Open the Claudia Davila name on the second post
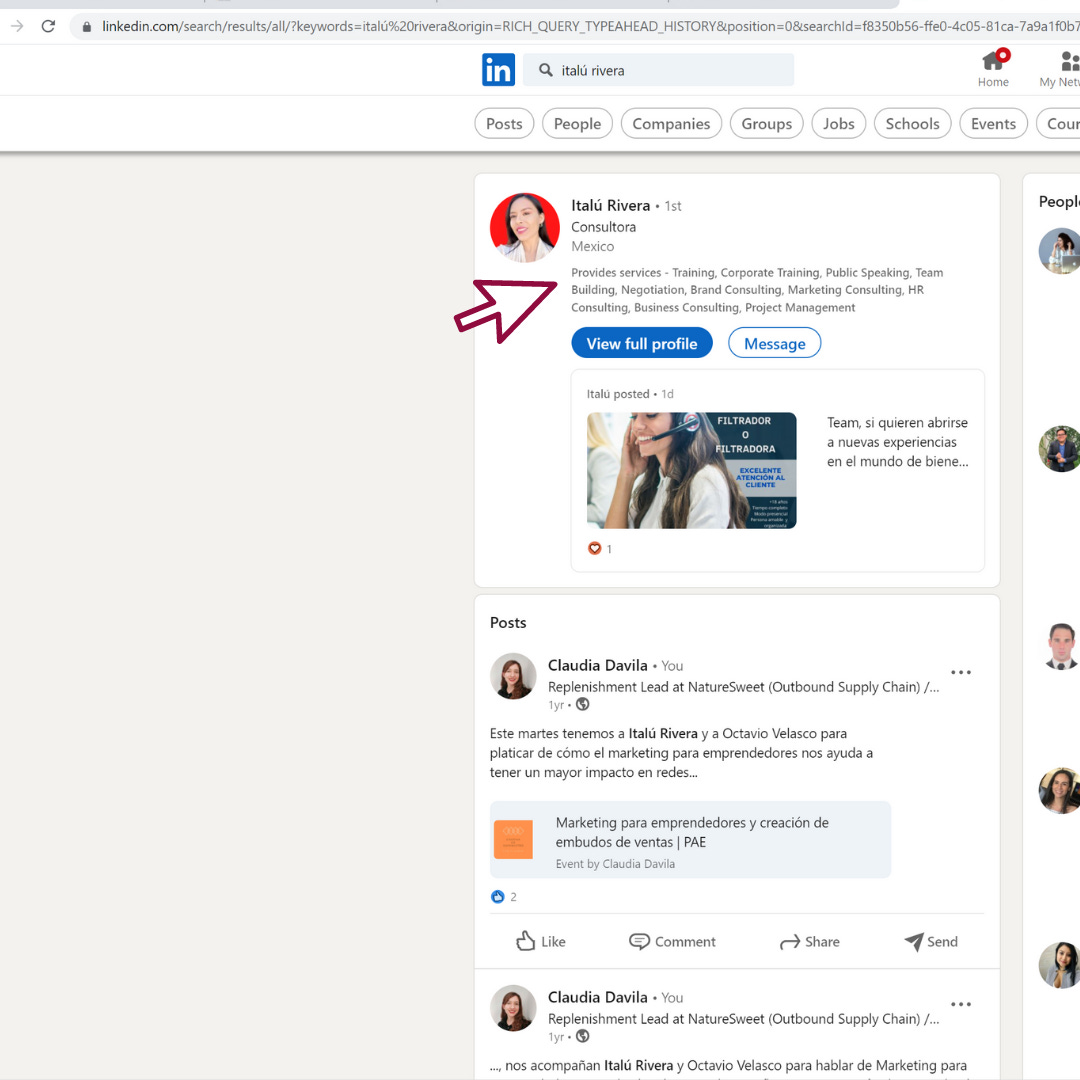This screenshot has height=1080, width=1080. tap(597, 997)
